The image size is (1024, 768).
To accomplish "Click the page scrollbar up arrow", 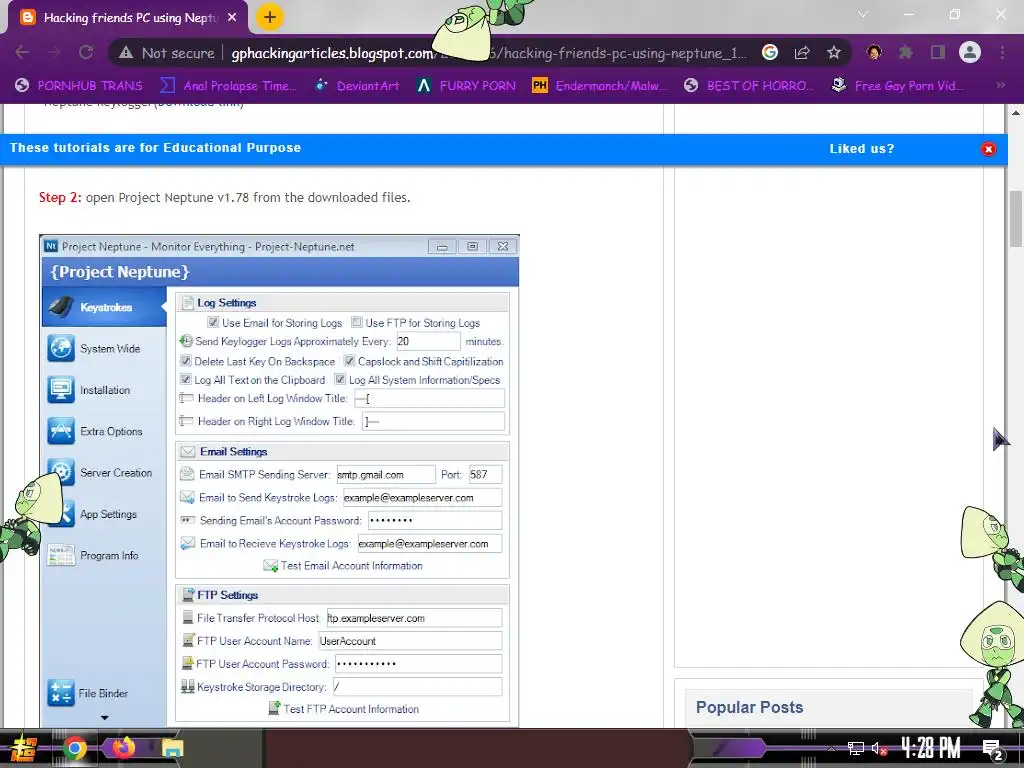I will (1016, 113).
